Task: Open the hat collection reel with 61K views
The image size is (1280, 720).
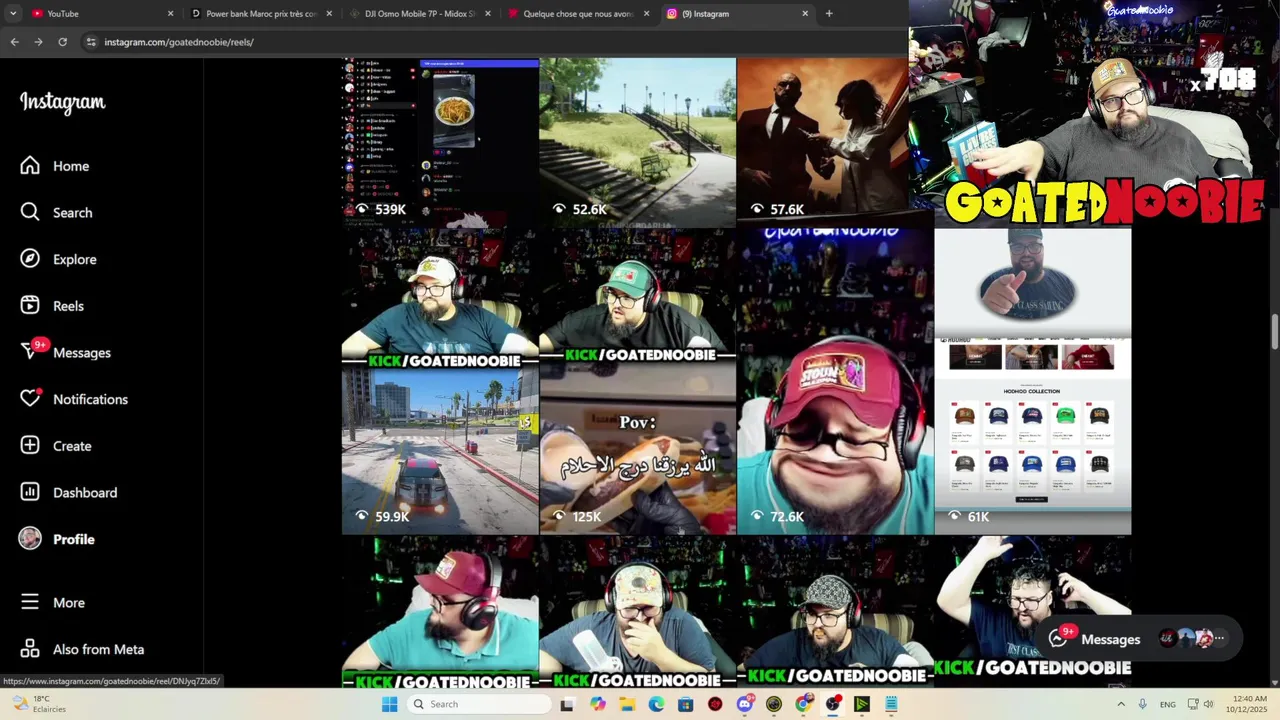Action: click(1033, 381)
